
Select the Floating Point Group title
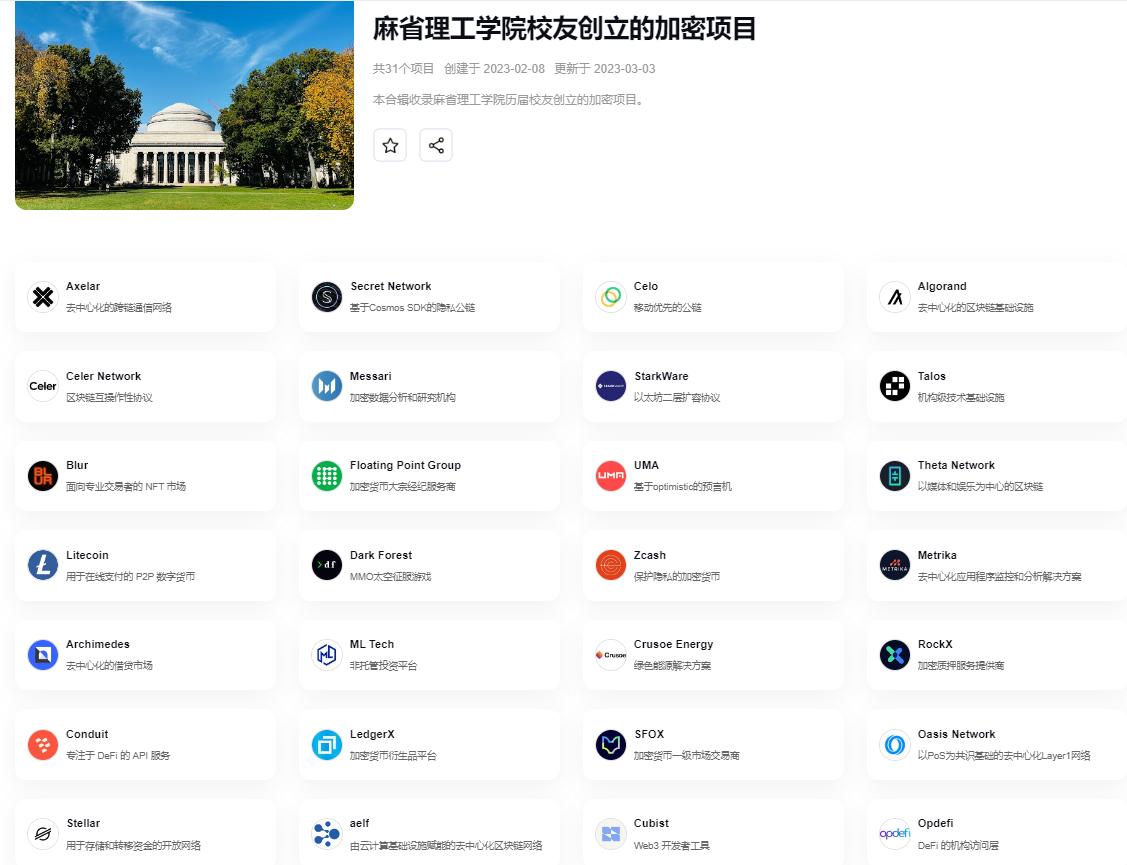[405, 465]
